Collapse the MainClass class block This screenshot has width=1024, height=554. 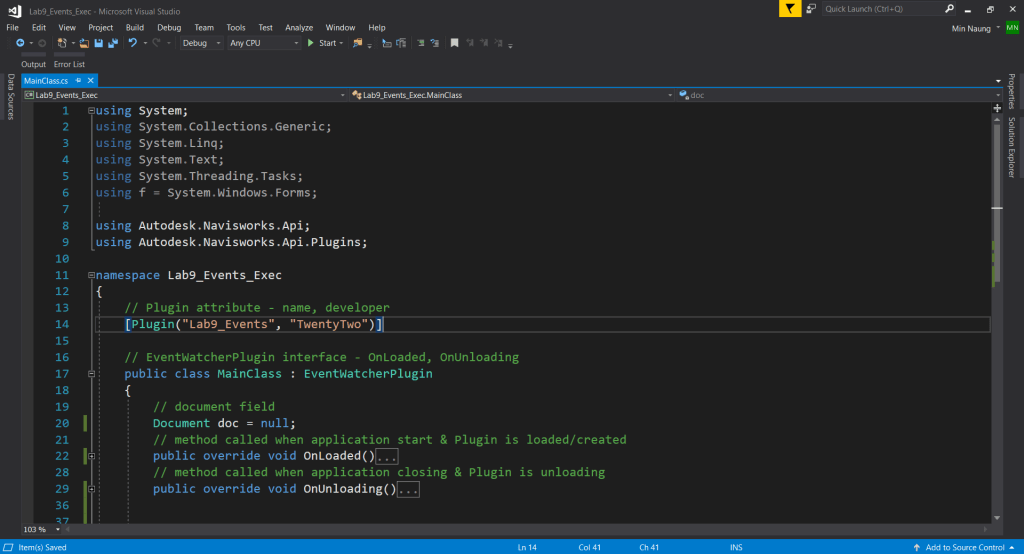click(x=92, y=374)
